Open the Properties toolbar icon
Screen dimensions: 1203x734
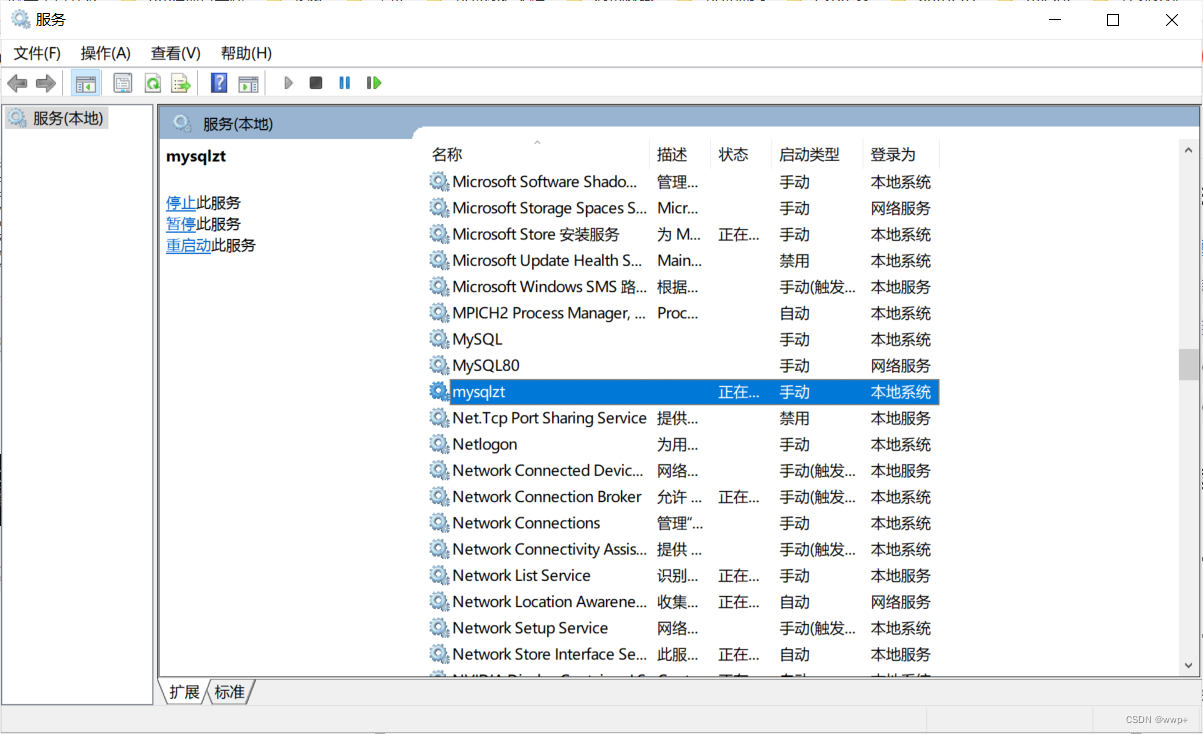122,83
